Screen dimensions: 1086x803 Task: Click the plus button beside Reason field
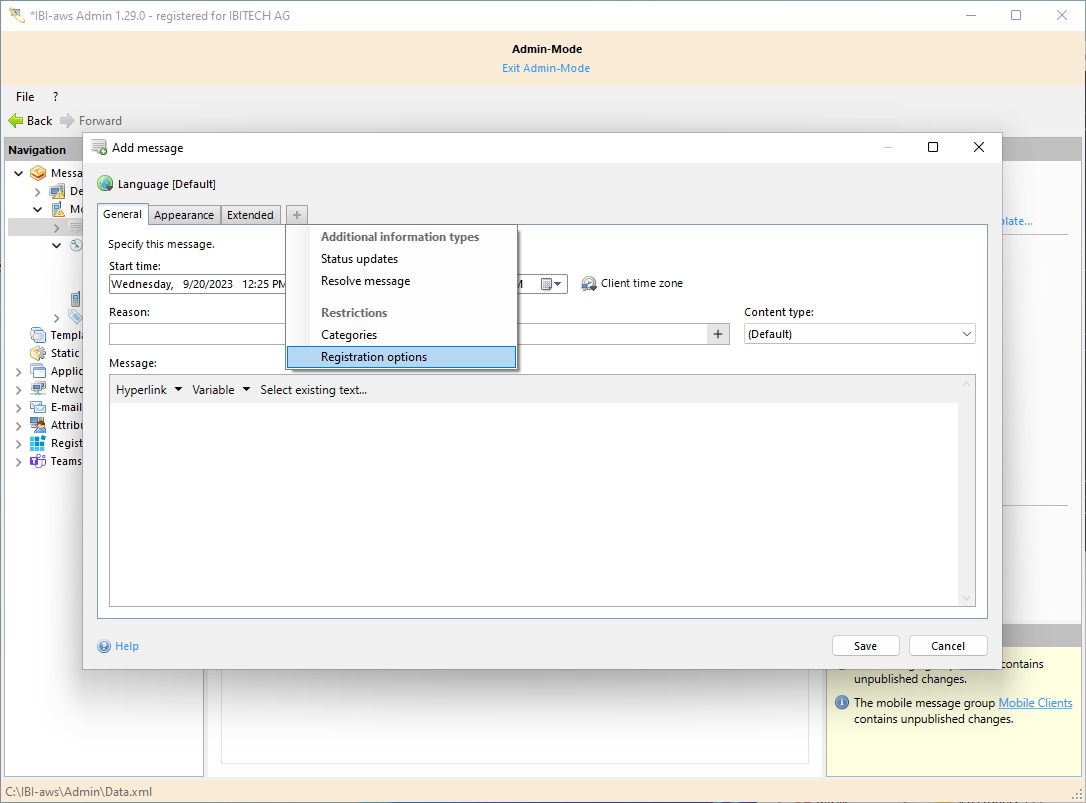click(717, 334)
